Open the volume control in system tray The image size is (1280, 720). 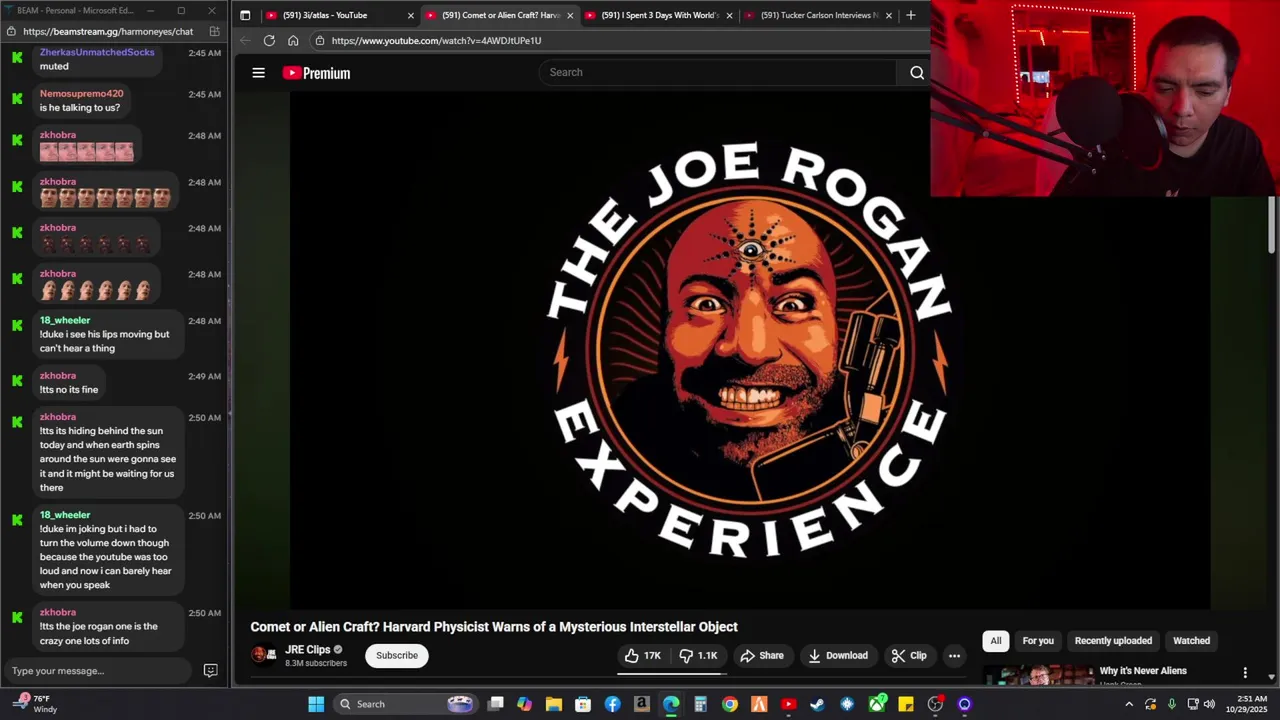click(1209, 704)
